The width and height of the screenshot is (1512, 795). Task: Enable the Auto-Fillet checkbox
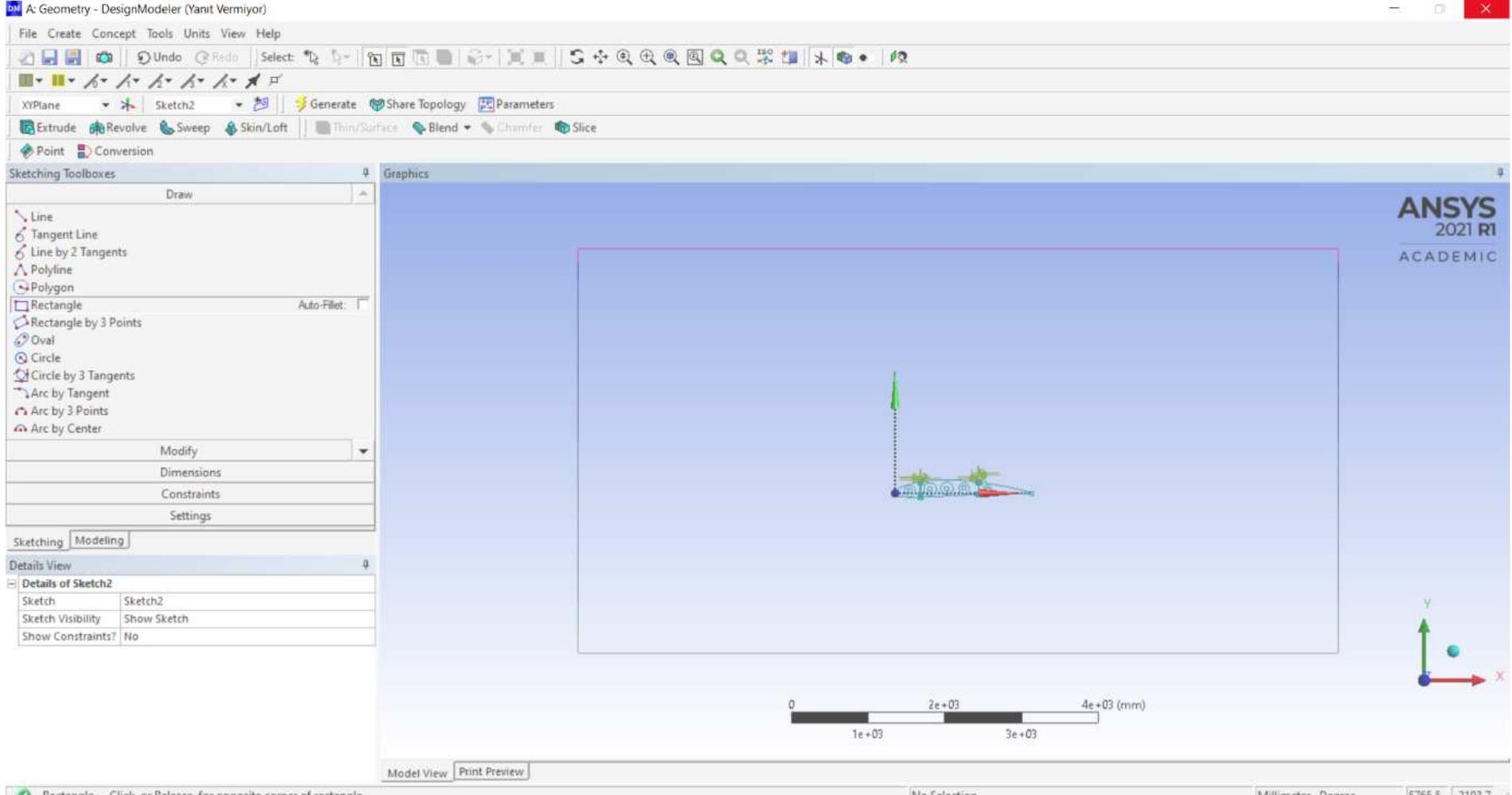(x=363, y=304)
